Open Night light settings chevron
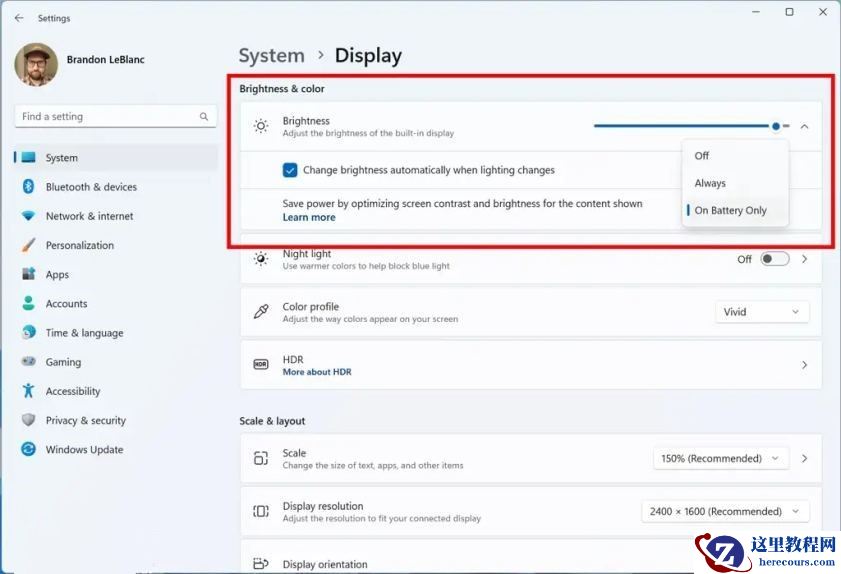The image size is (841, 574). click(804, 259)
